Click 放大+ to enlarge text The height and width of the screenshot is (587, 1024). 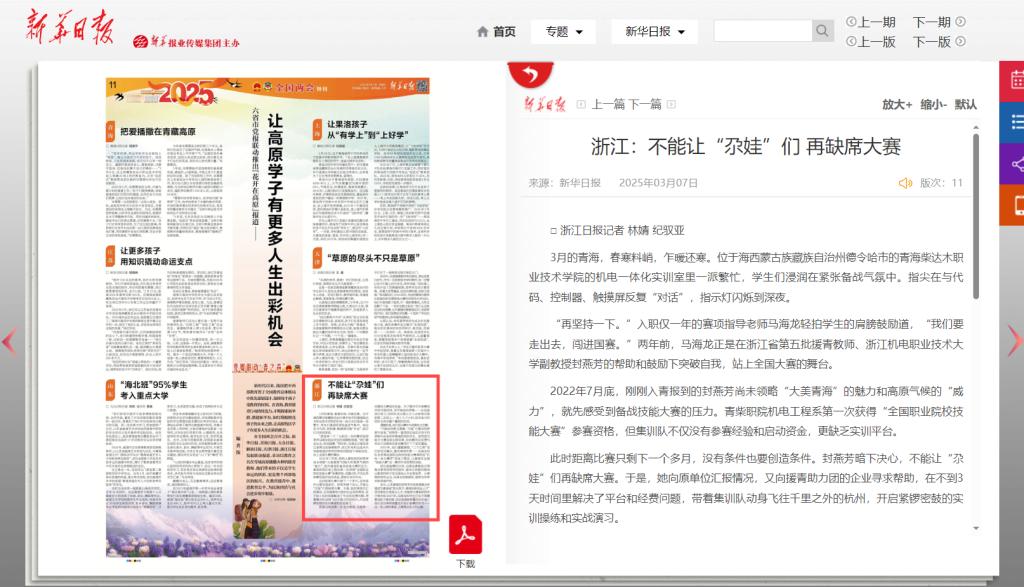(896, 104)
